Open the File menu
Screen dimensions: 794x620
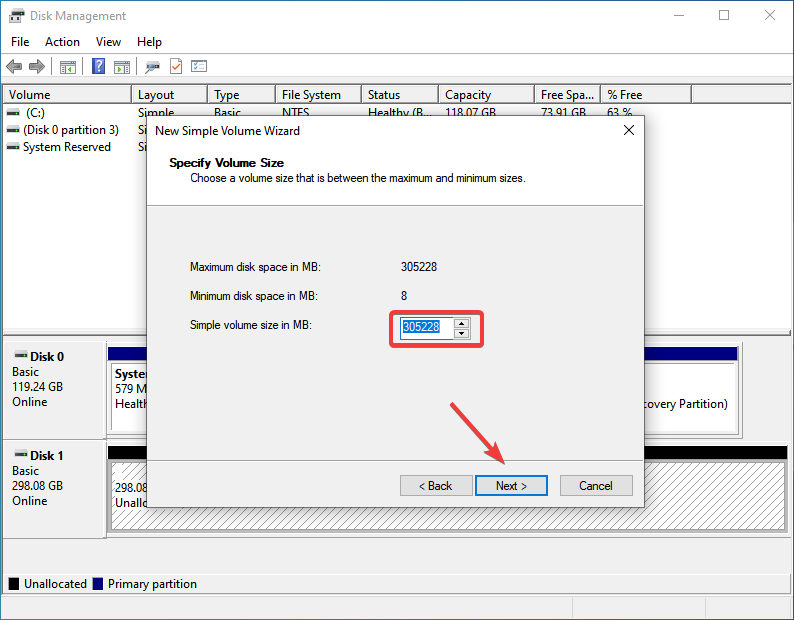[x=20, y=42]
